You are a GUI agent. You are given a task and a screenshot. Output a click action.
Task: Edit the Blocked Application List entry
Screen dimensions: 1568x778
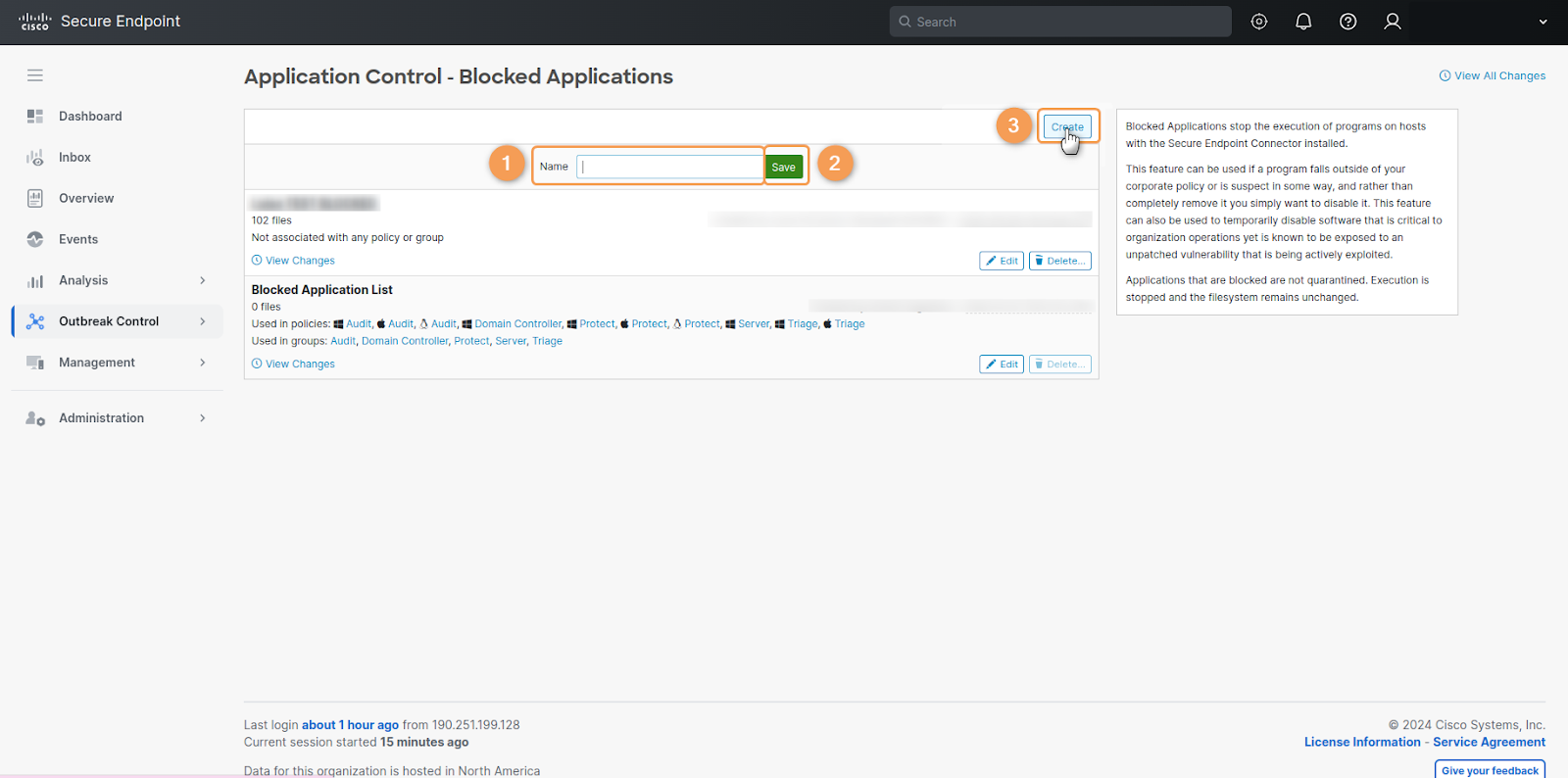click(x=1002, y=365)
